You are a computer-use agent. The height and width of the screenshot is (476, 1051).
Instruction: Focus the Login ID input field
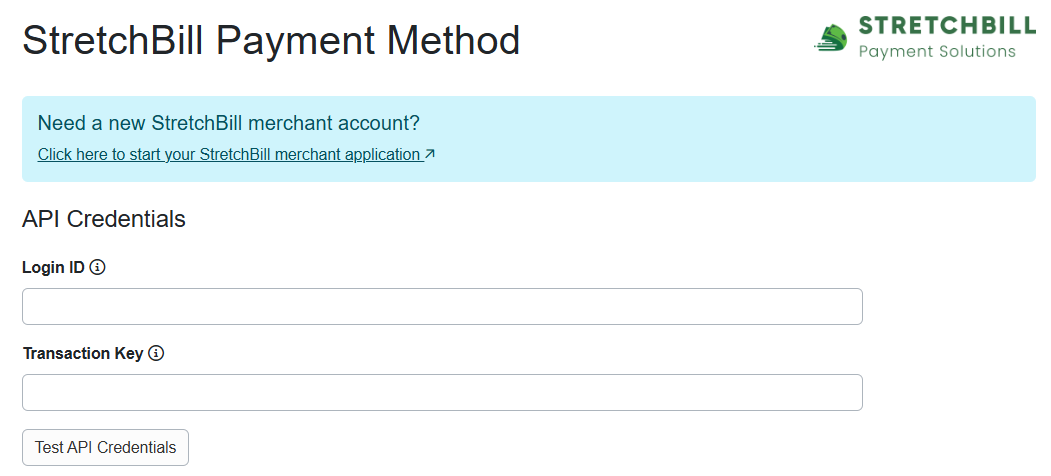click(442, 306)
